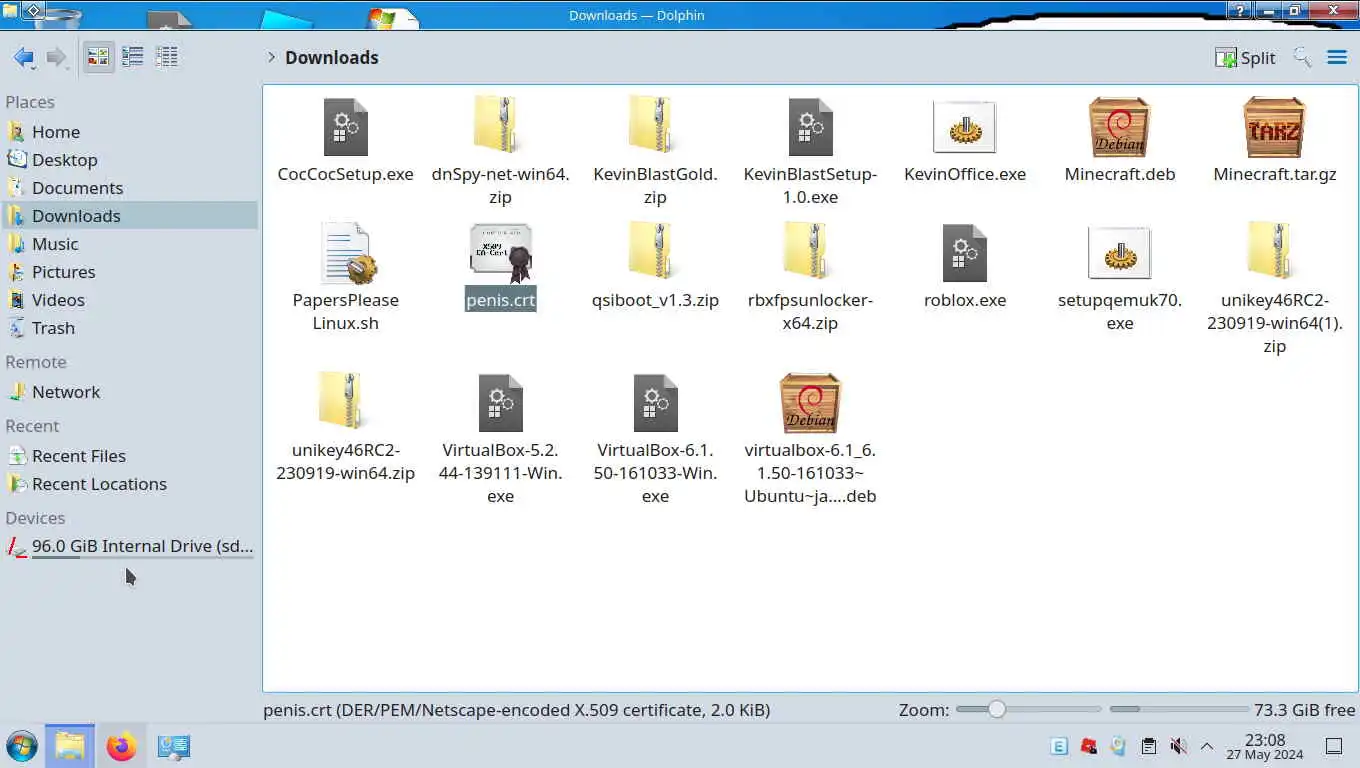Select setupqemuk70.exe installer icon
The image size is (1360, 768).
(1120, 253)
